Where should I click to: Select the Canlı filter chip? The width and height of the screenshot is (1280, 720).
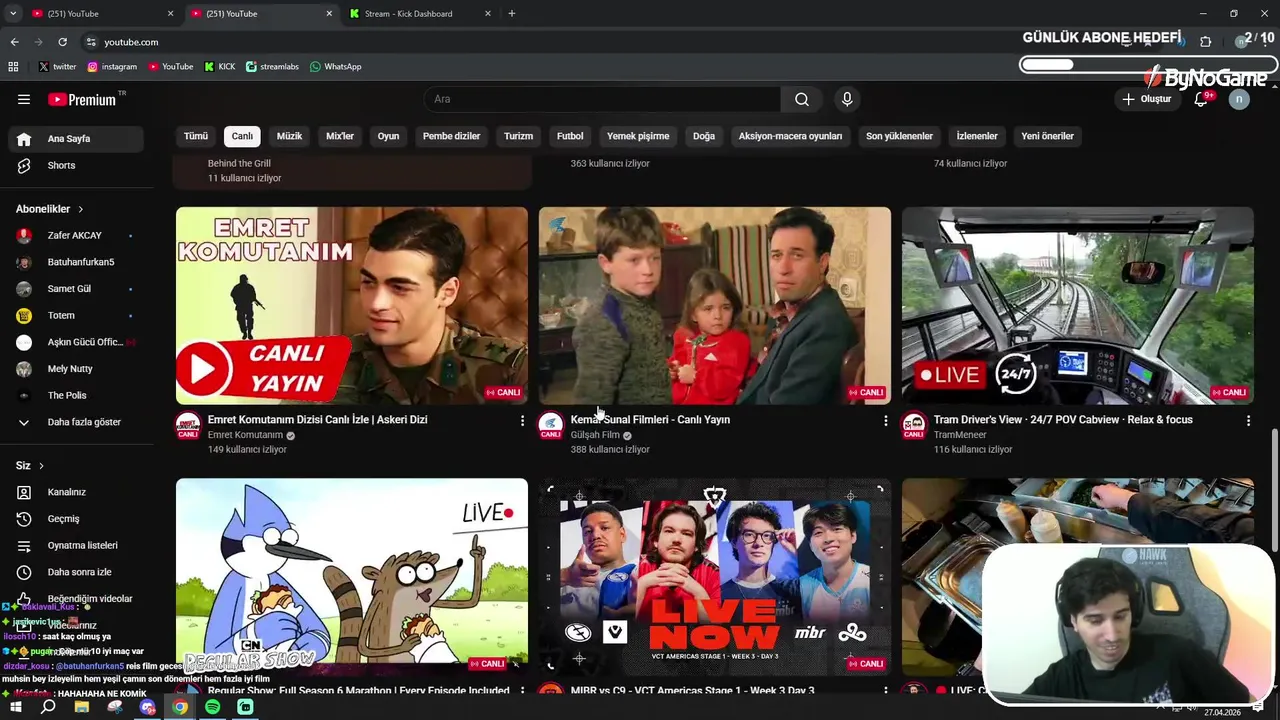[x=243, y=136]
